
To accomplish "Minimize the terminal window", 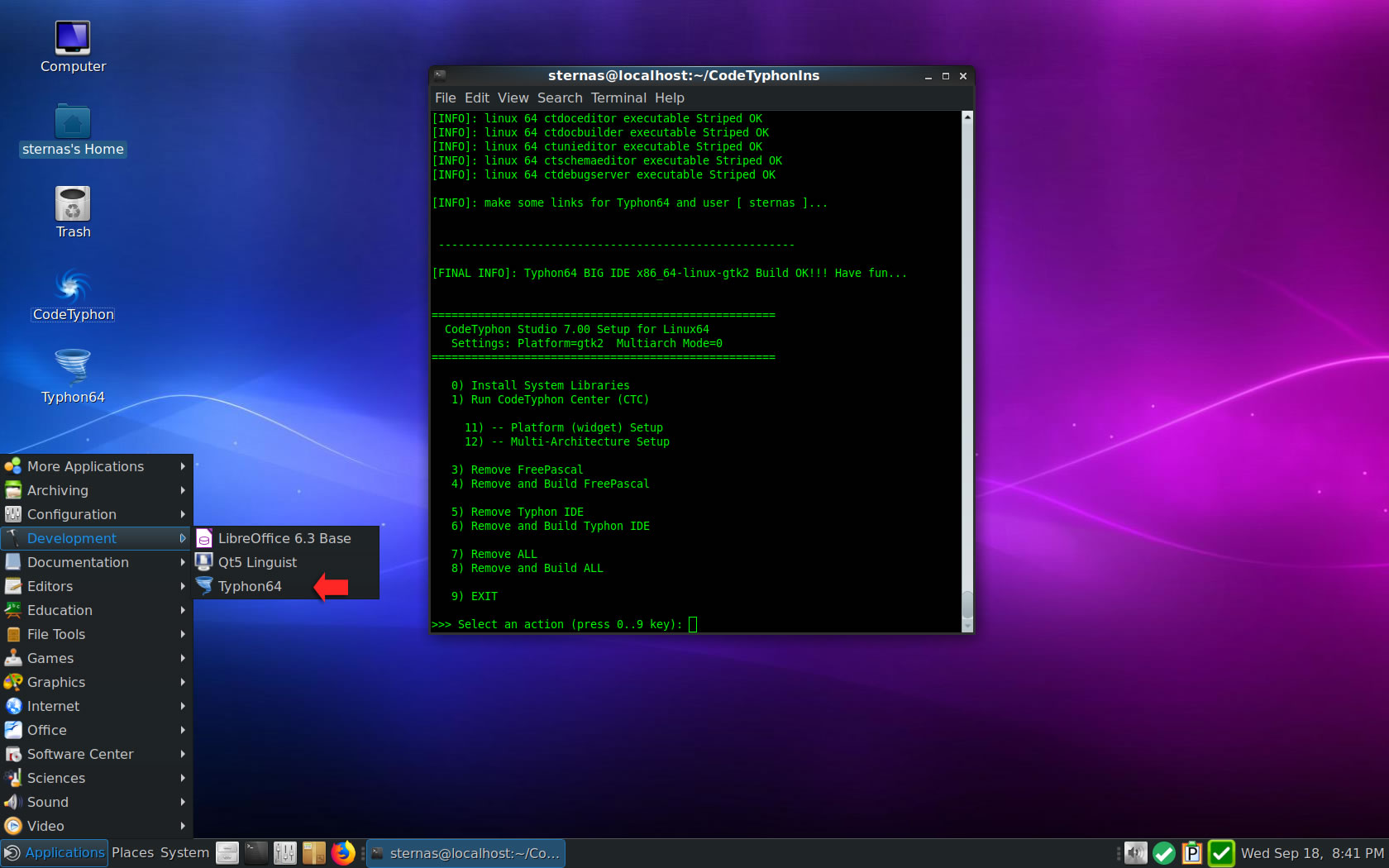I will 928,76.
